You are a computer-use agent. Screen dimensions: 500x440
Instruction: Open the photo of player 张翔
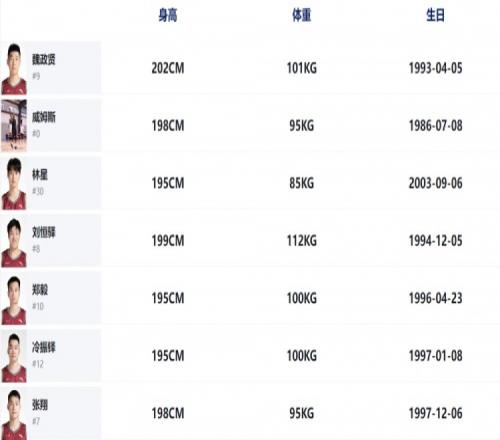(x=14, y=414)
